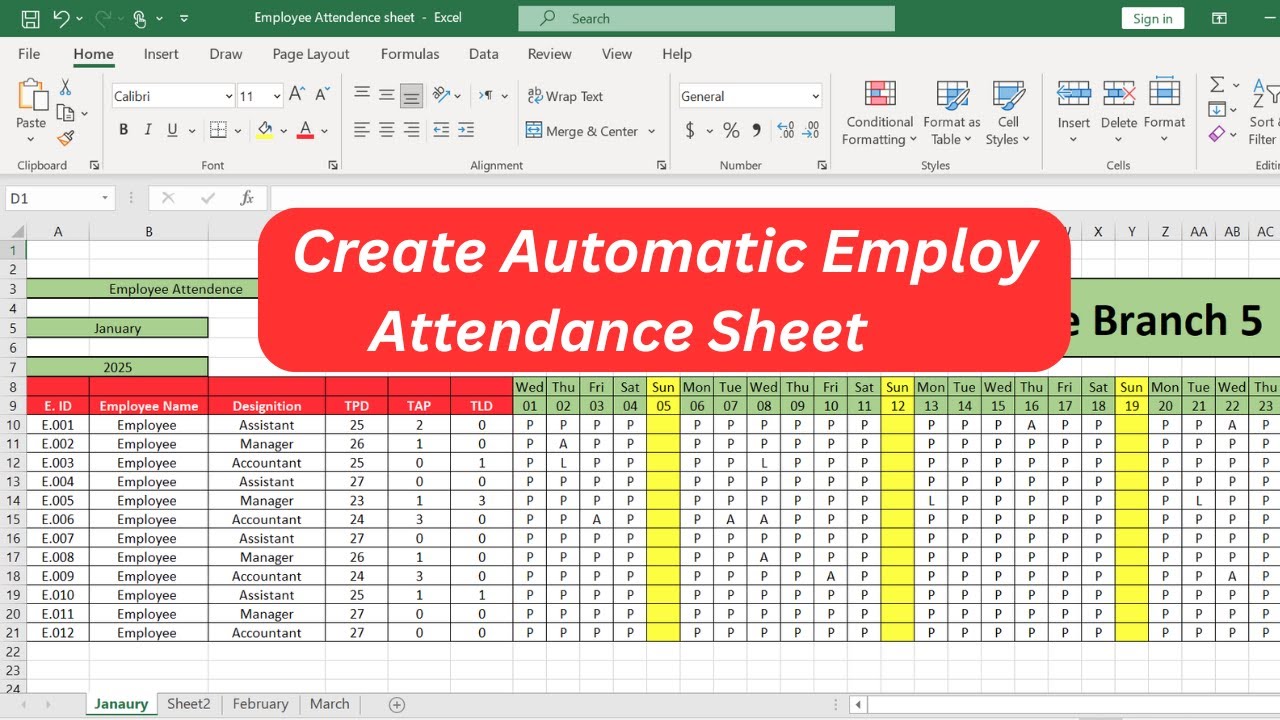Decrease font size with small A icon
Viewport: 1280px width, 720px height.
[x=322, y=95]
